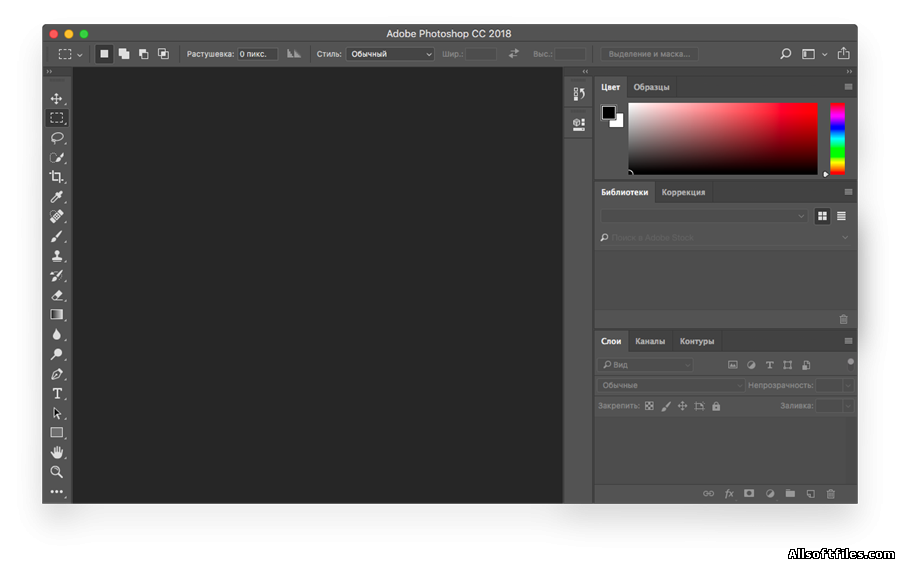This screenshot has height=564, width=900.
Task: Select the Path Selection tool
Action: [56, 413]
